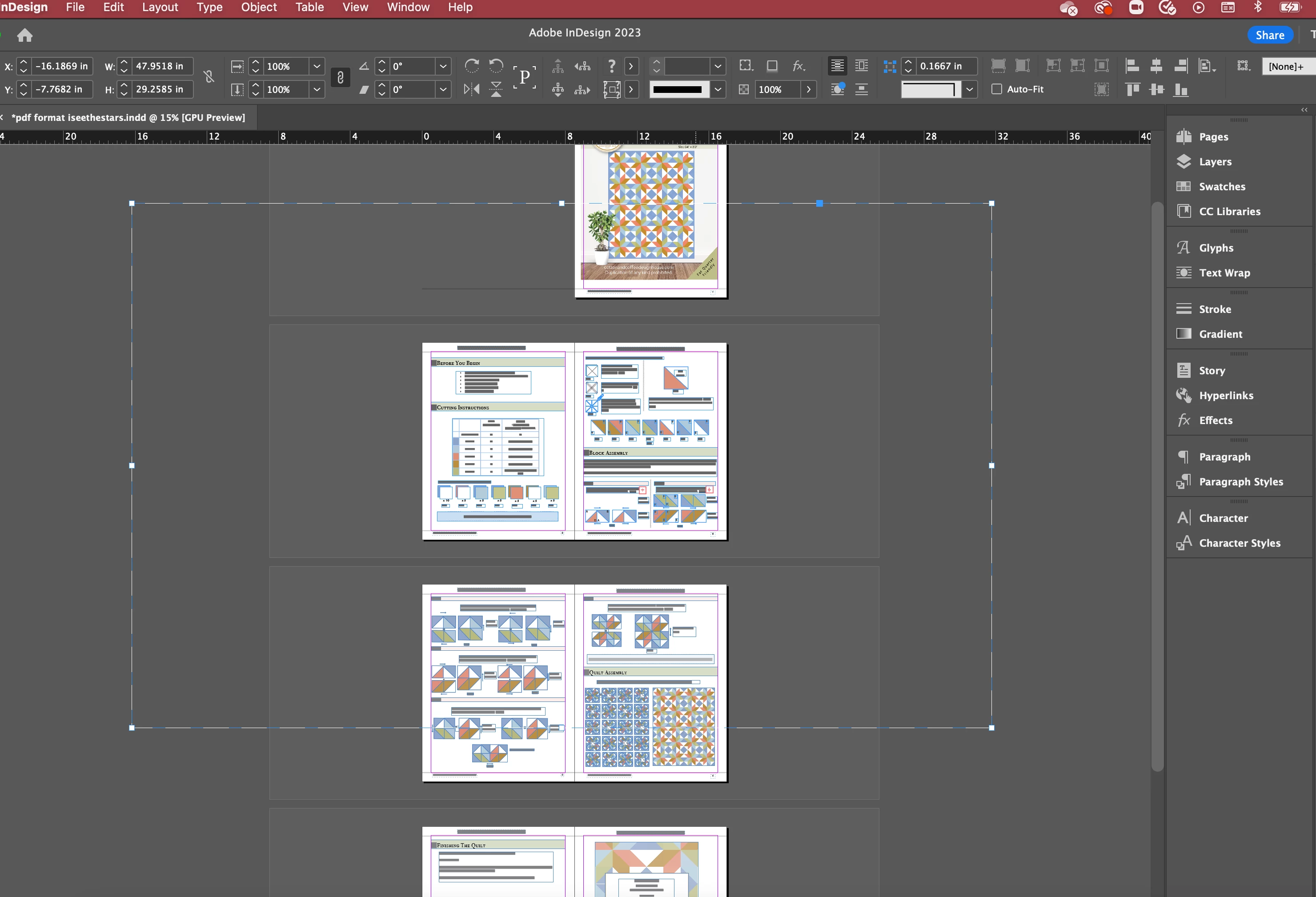Click Flip Horizontal icon

click(471, 89)
